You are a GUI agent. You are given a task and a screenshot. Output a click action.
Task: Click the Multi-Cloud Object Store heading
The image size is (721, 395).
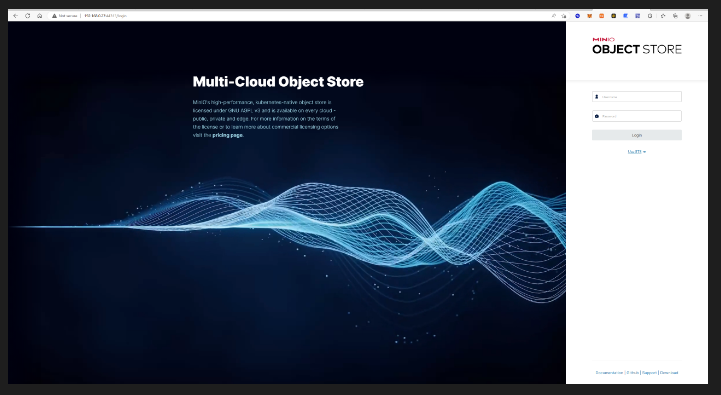click(278, 82)
